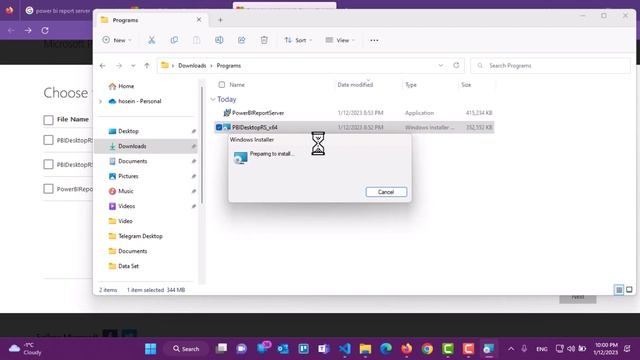The image size is (640, 360).
Task: Expand the hosein - Personal OneDrive node
Action: click(x=100, y=101)
